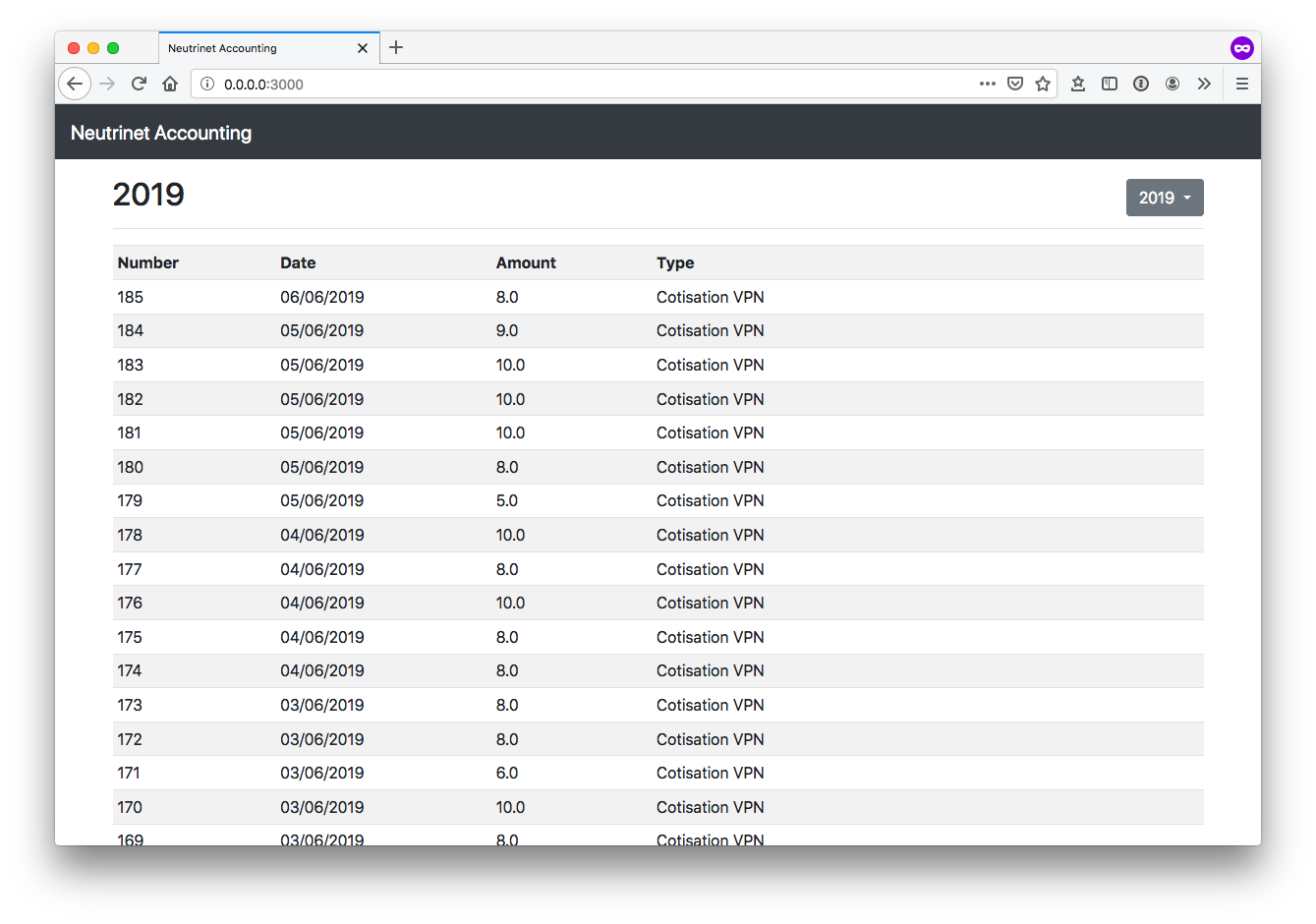Click the Type column header
The image size is (1316, 924).
(x=675, y=262)
